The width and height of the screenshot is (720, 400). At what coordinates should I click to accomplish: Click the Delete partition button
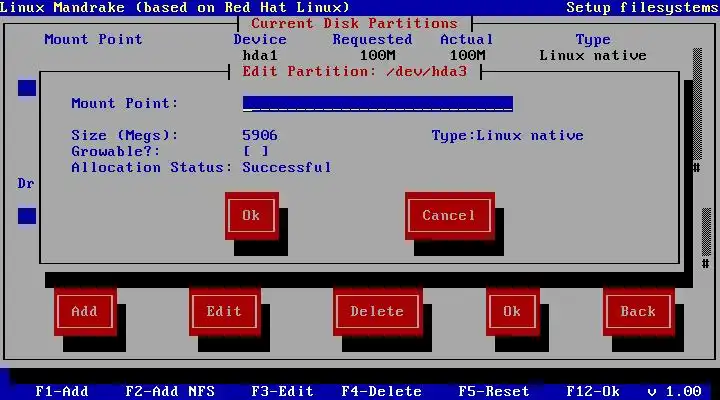(377, 311)
